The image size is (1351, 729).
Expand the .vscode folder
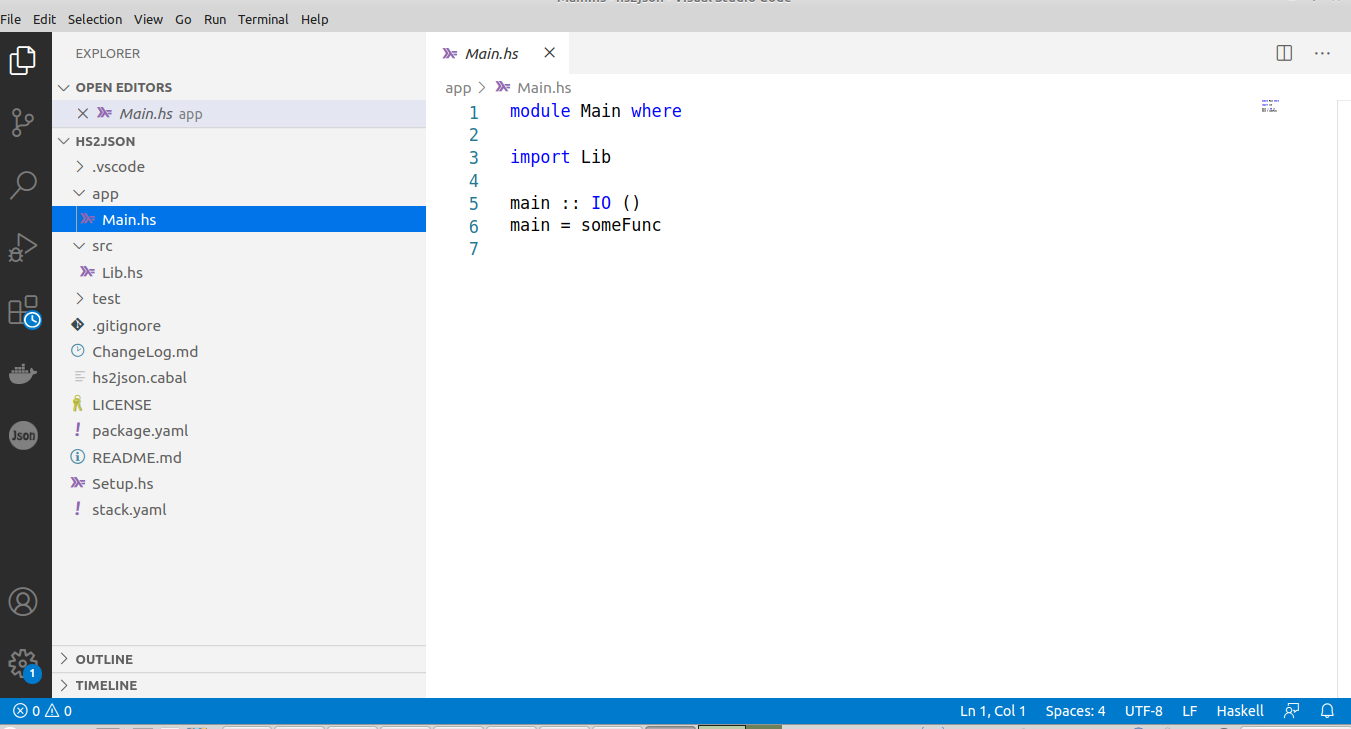(239, 167)
